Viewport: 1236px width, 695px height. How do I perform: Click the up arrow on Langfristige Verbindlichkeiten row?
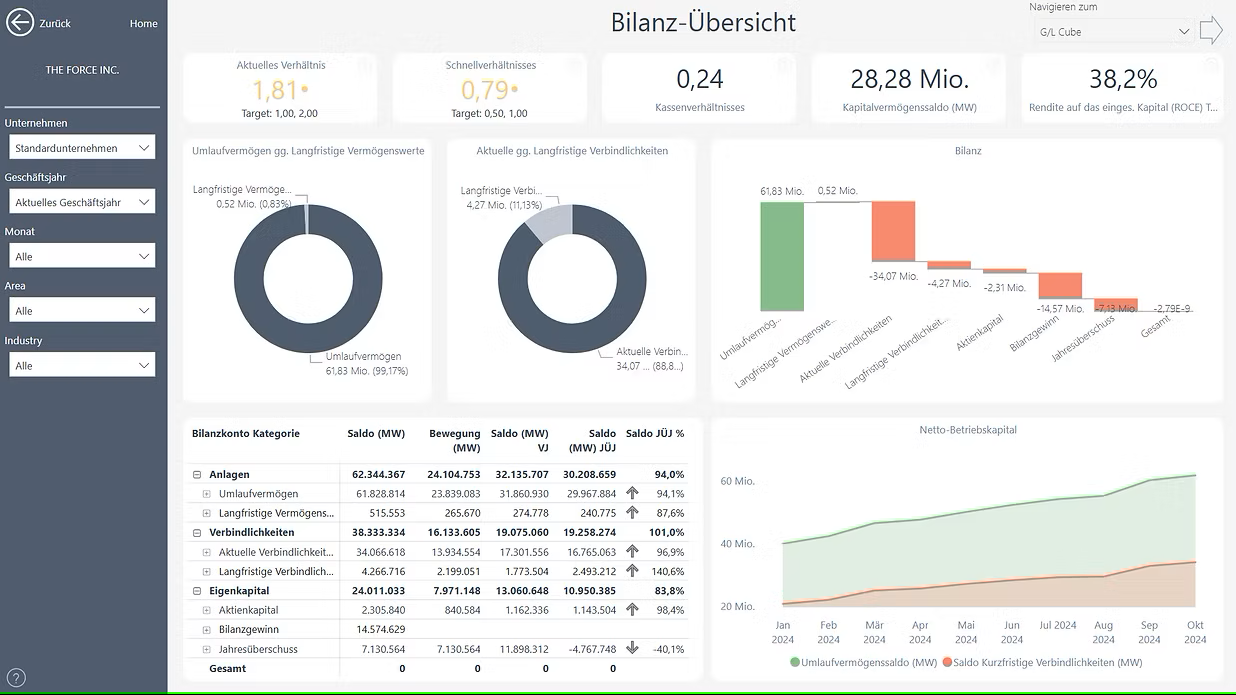pos(631,571)
